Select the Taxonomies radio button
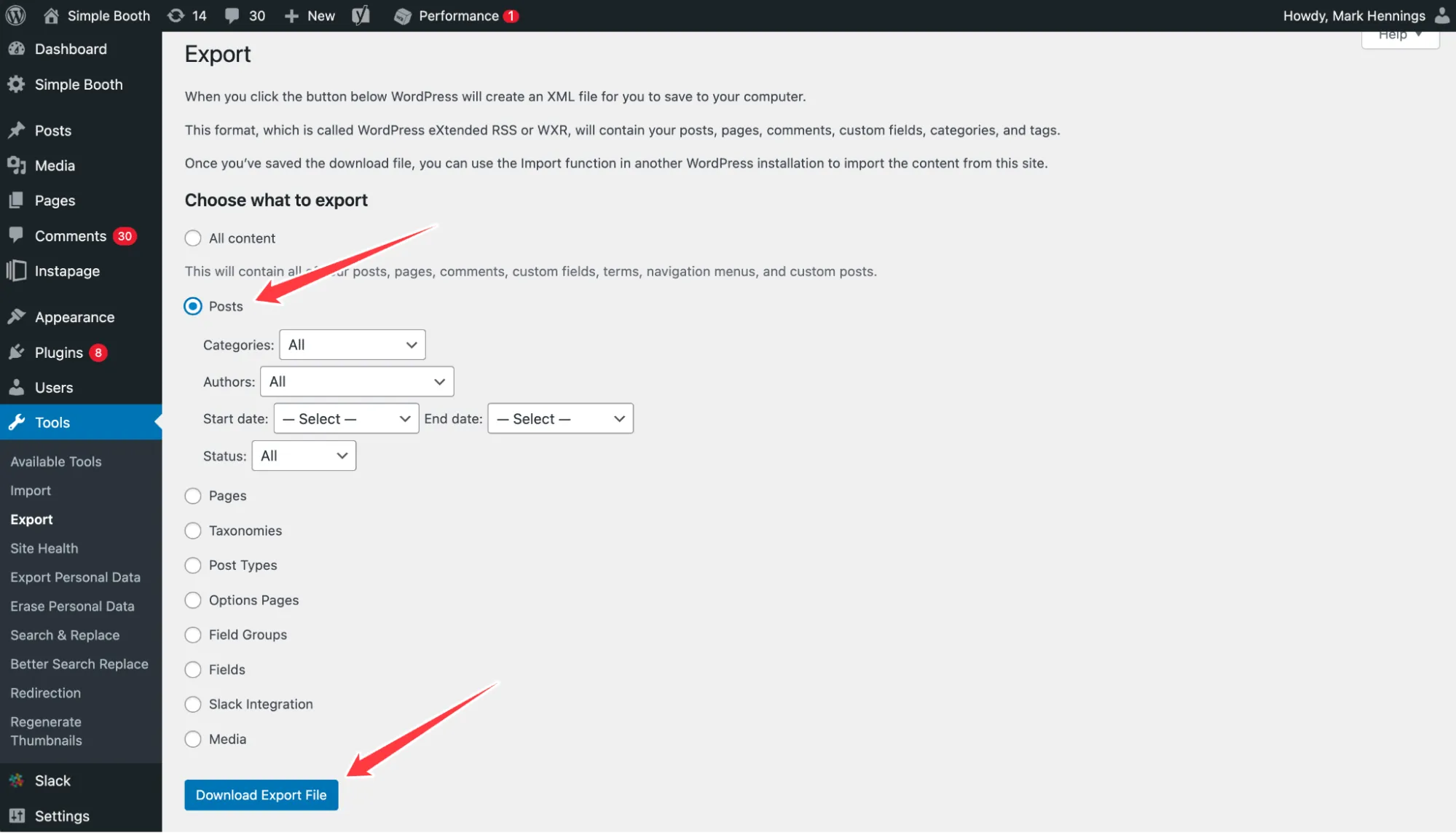Viewport: 1456px width, 833px height. click(193, 531)
